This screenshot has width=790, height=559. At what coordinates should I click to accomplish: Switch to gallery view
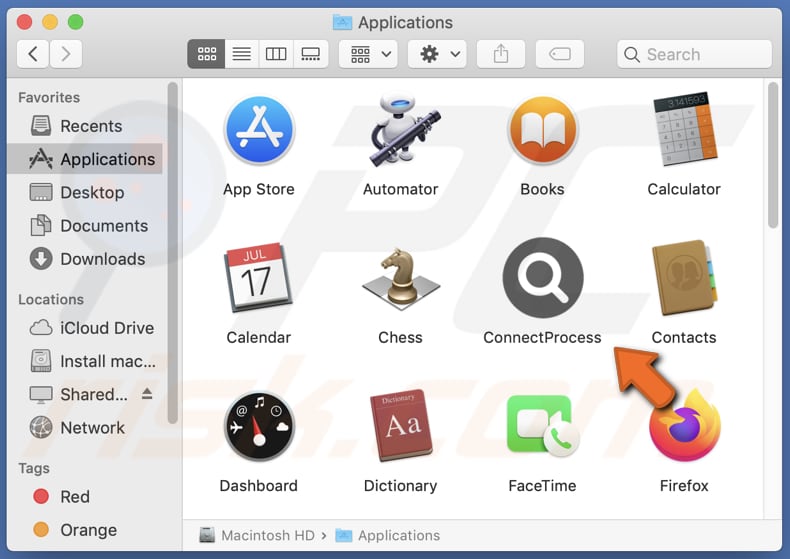(x=310, y=54)
